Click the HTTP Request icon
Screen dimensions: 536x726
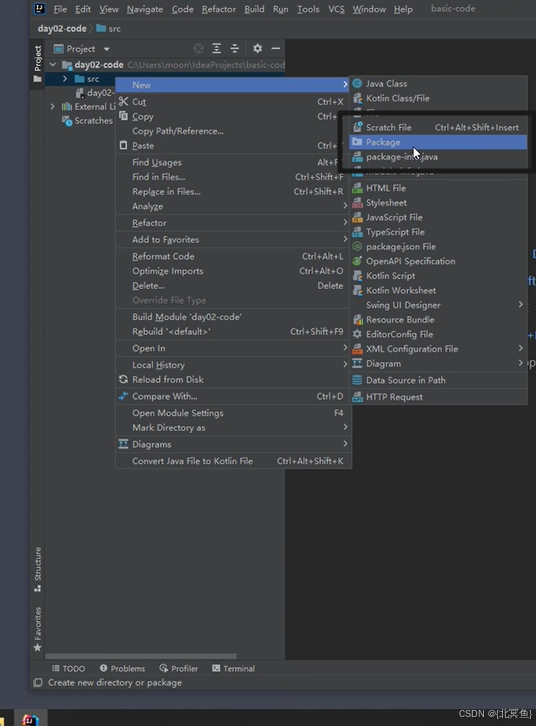coord(357,397)
